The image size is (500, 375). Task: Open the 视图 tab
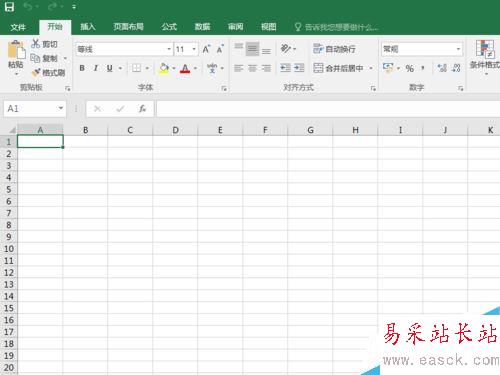click(x=268, y=27)
